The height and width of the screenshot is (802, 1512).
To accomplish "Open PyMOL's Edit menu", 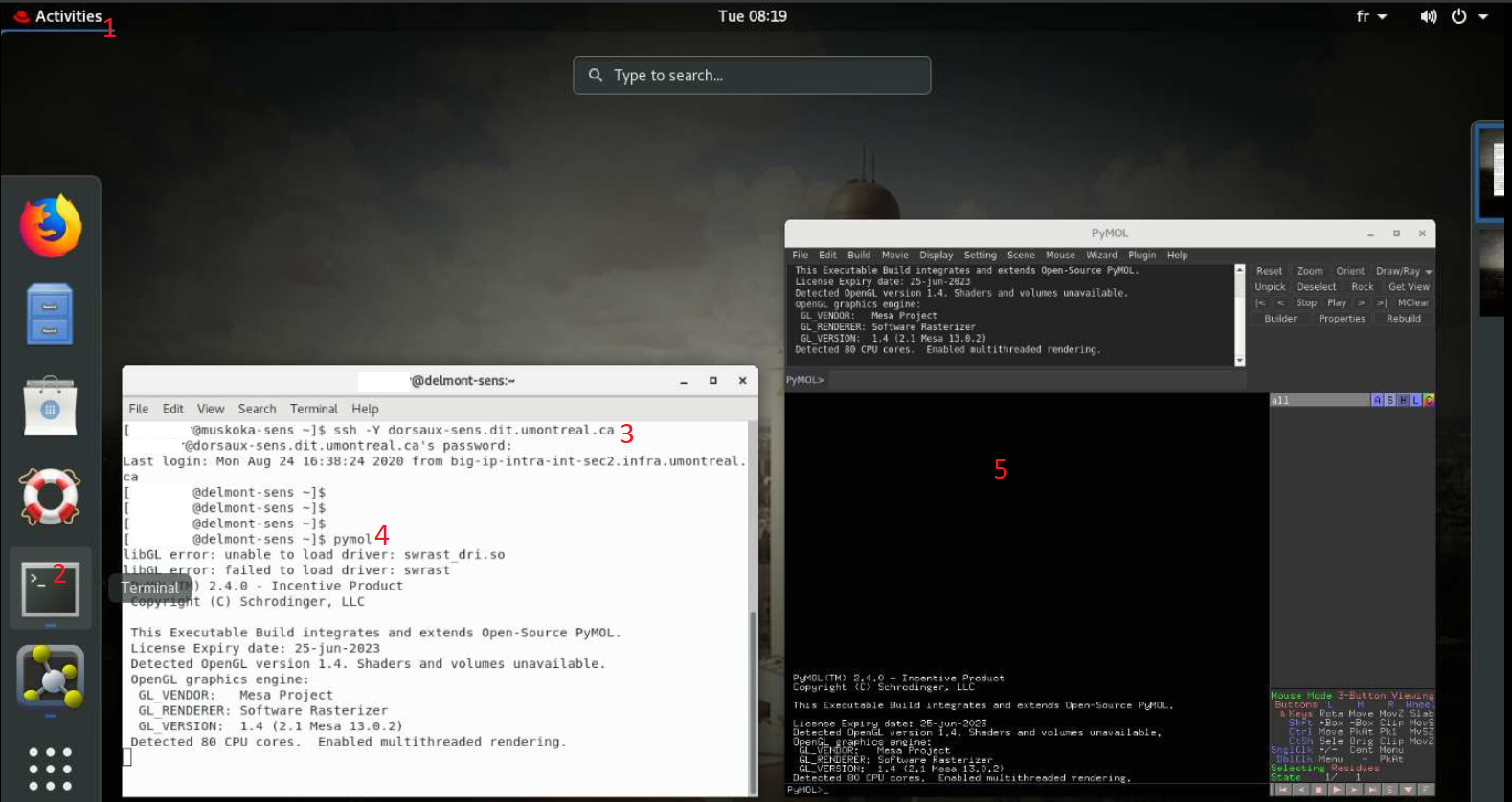I will click(x=827, y=256).
